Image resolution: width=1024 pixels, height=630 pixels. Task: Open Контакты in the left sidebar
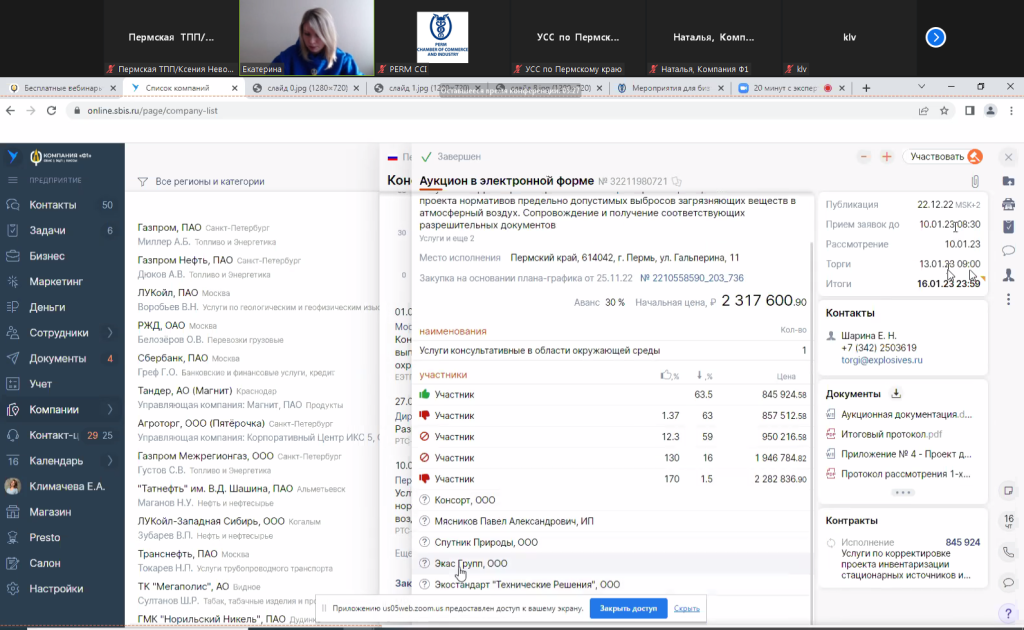click(x=53, y=205)
